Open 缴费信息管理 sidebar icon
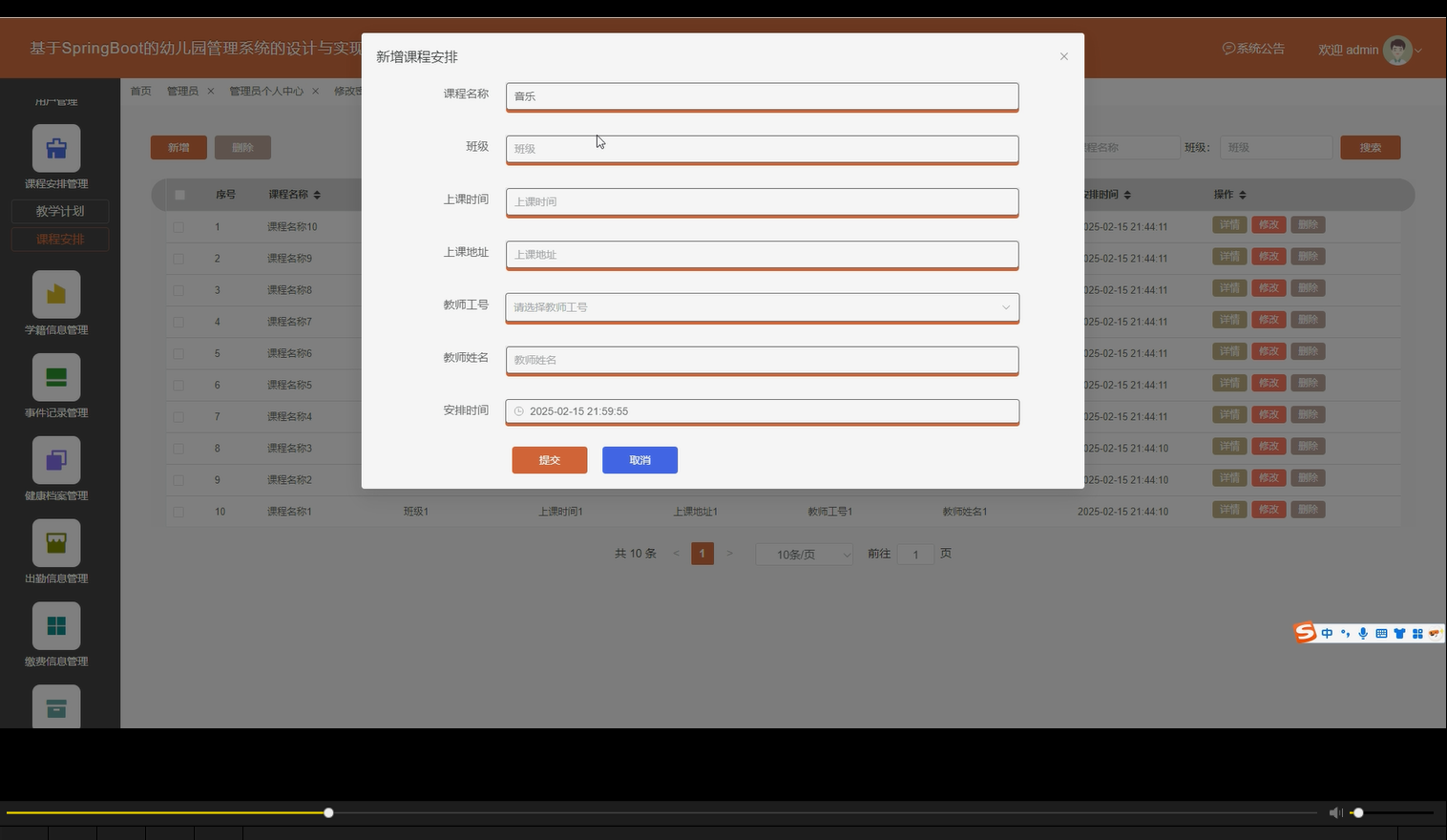 point(56,626)
